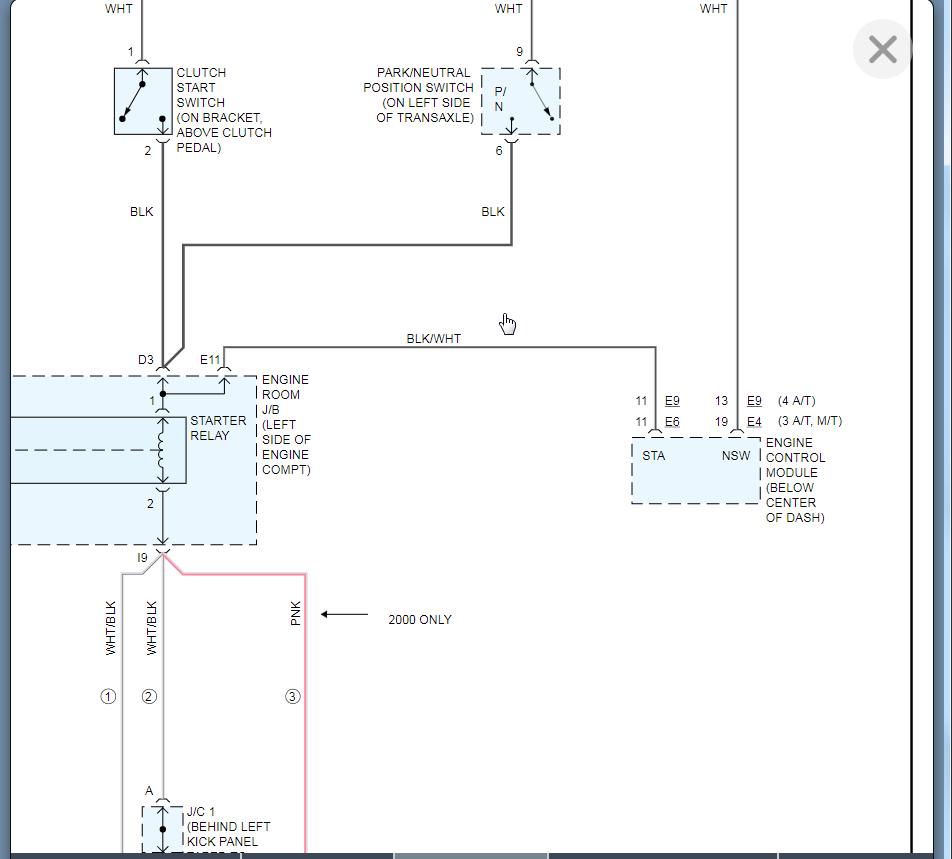Click the park/neutral switch dashed symbol box
This screenshot has height=859, width=952.
520,101
